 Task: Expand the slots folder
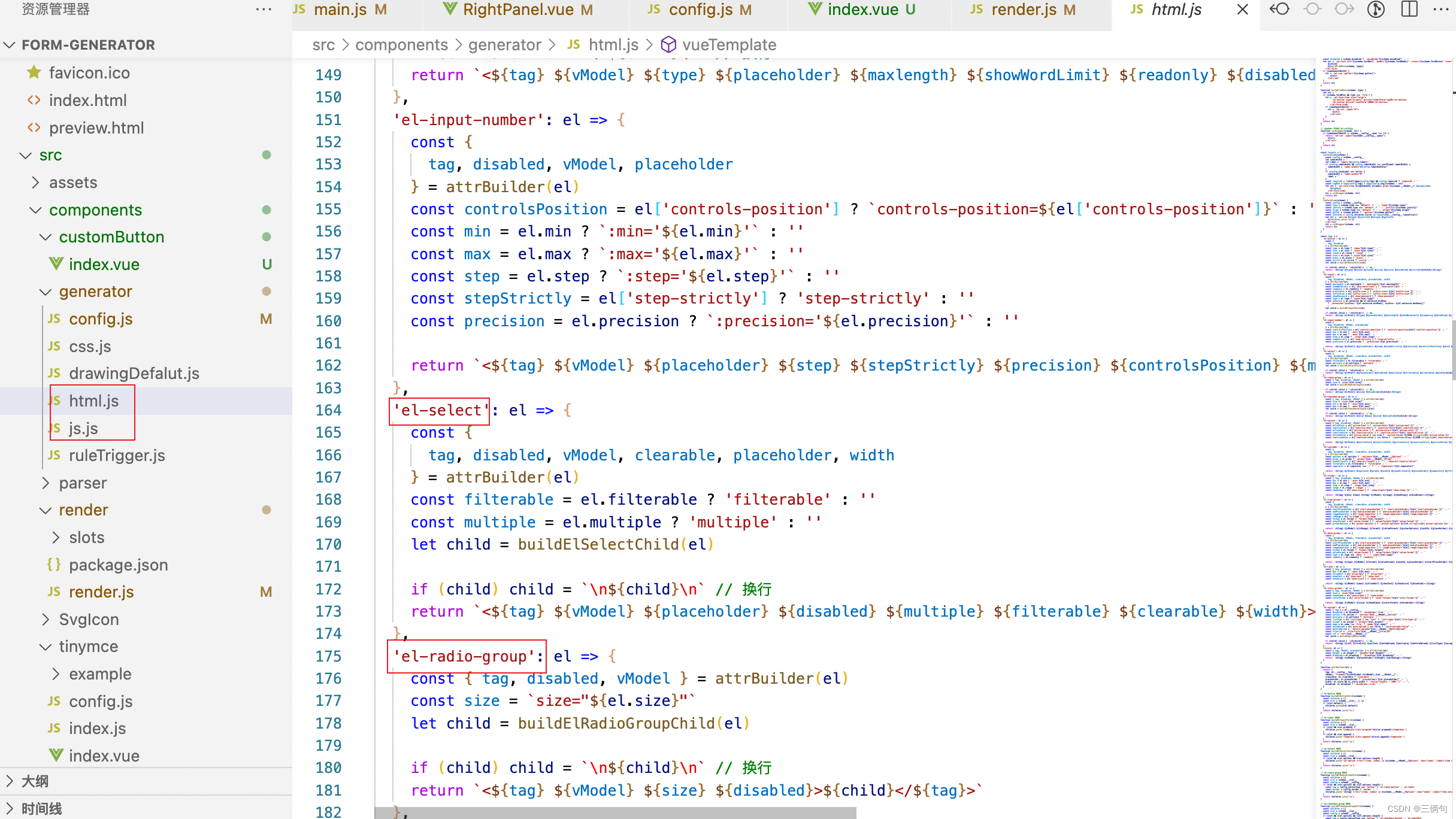[86, 538]
